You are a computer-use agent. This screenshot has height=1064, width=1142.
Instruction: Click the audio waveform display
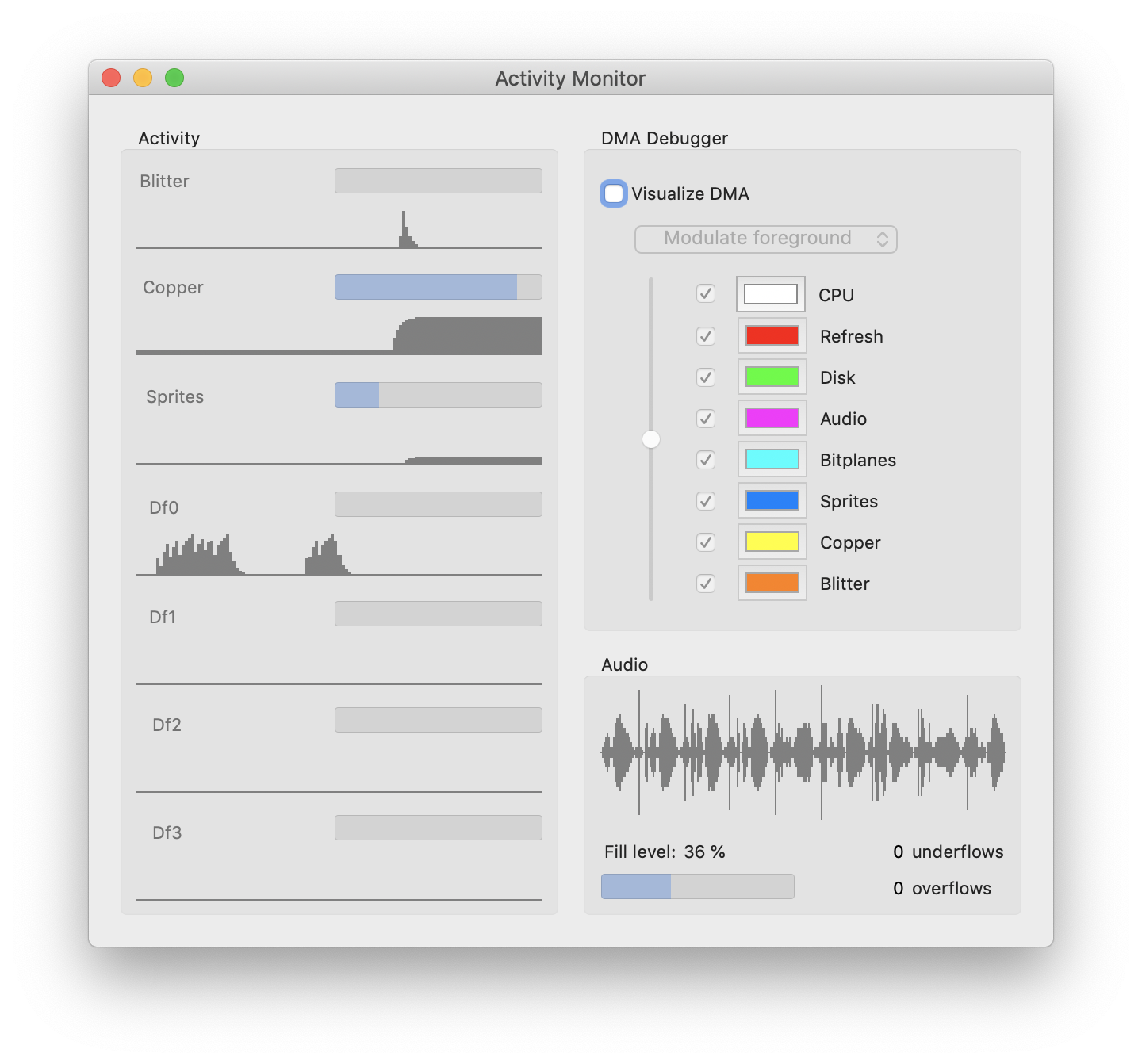803,752
